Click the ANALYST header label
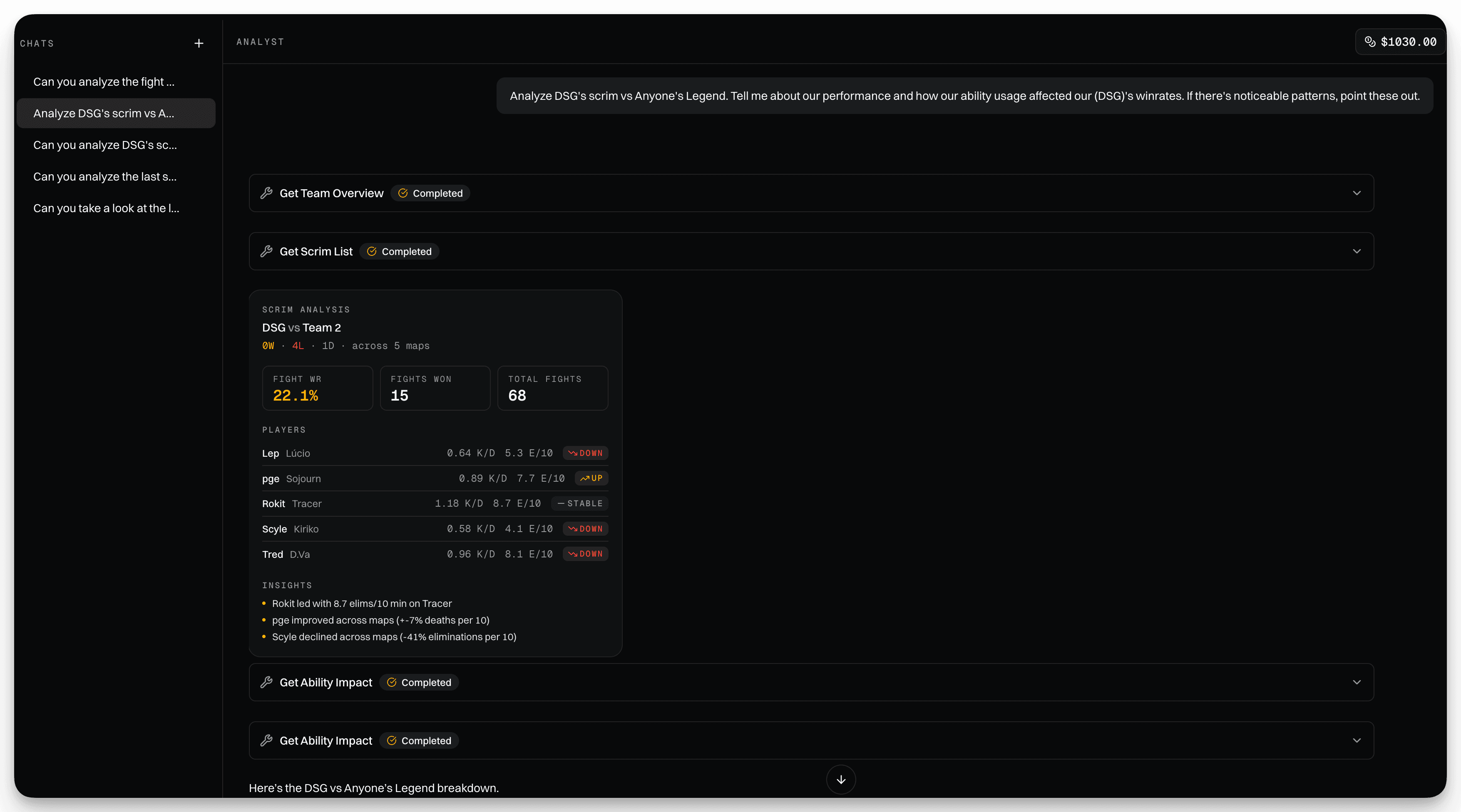Image resolution: width=1461 pixels, height=812 pixels. [x=260, y=42]
